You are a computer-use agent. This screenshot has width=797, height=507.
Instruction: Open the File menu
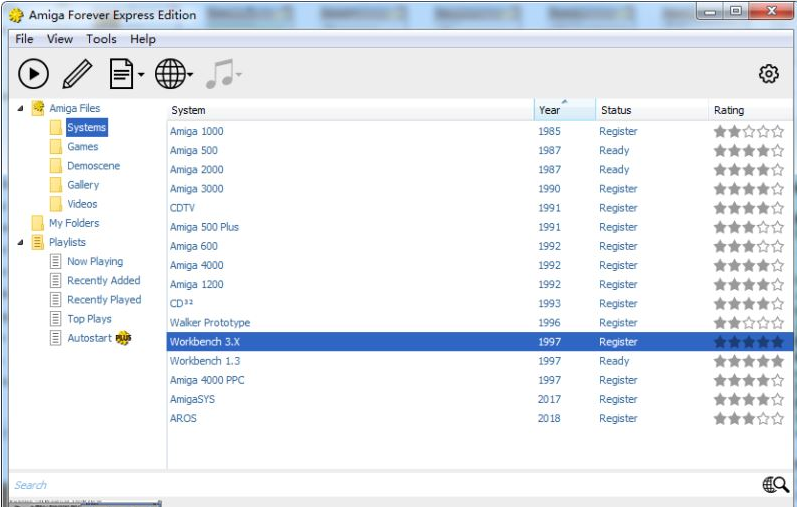point(24,39)
